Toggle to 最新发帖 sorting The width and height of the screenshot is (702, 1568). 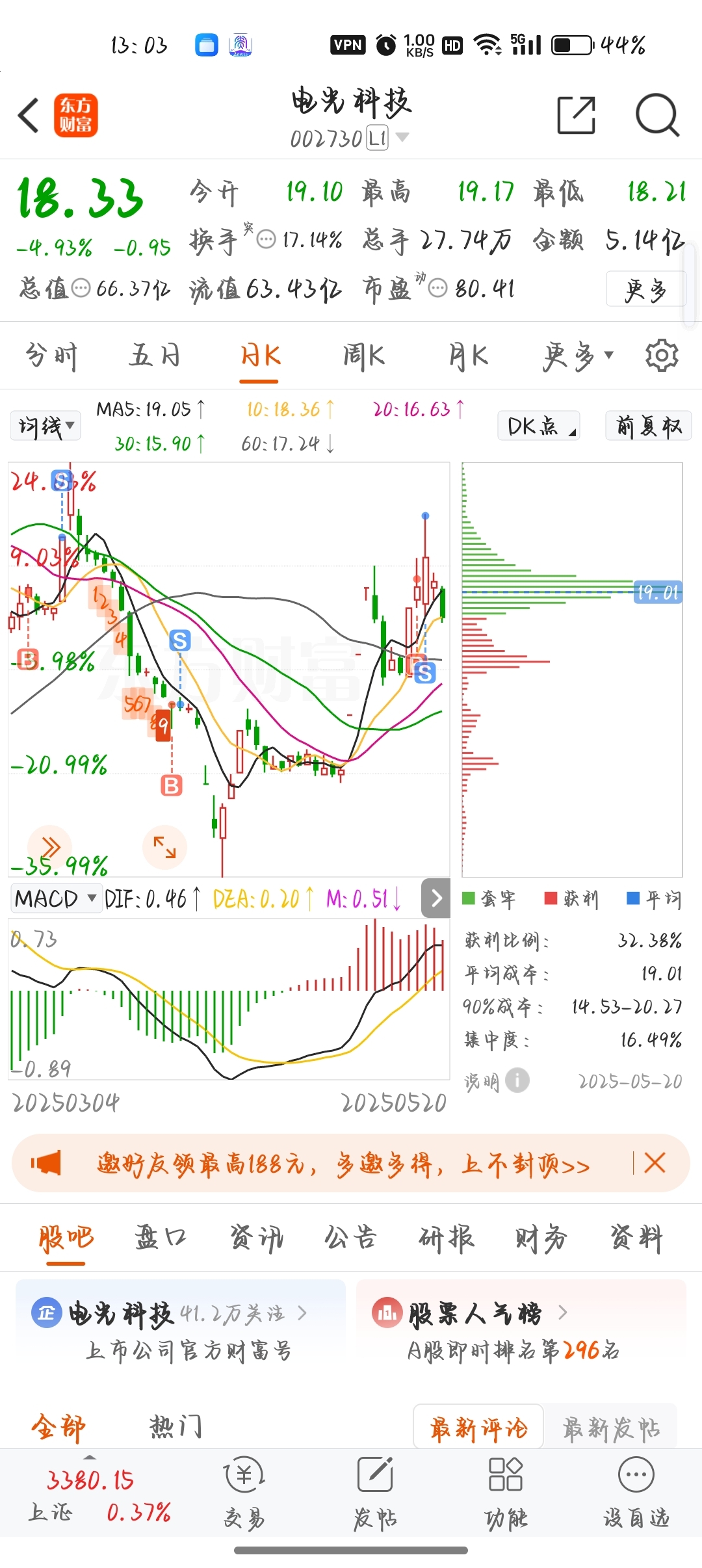[611, 1428]
